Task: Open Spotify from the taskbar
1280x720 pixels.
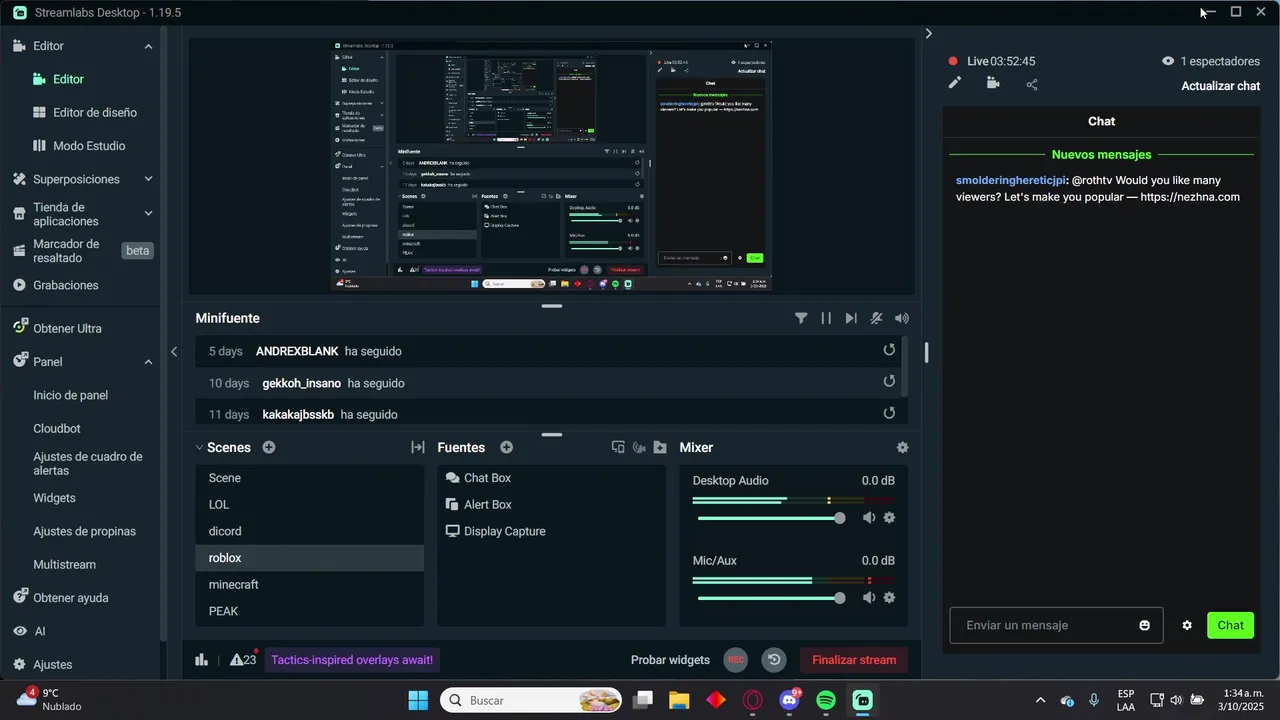Action: pyautogui.click(x=826, y=700)
